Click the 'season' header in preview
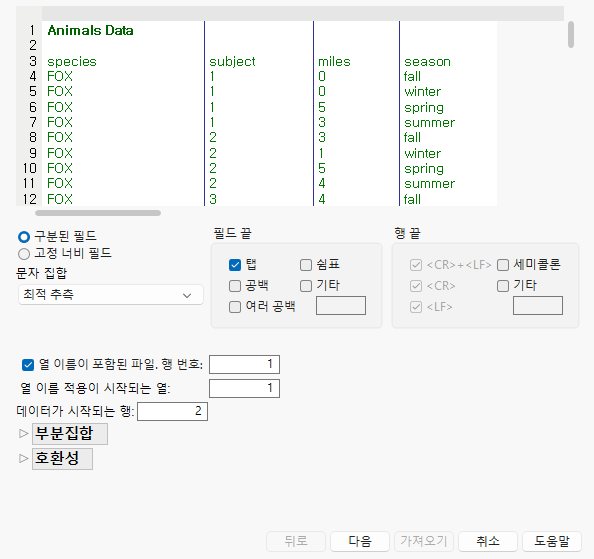Screen dimensions: 594x559 [x=427, y=62]
